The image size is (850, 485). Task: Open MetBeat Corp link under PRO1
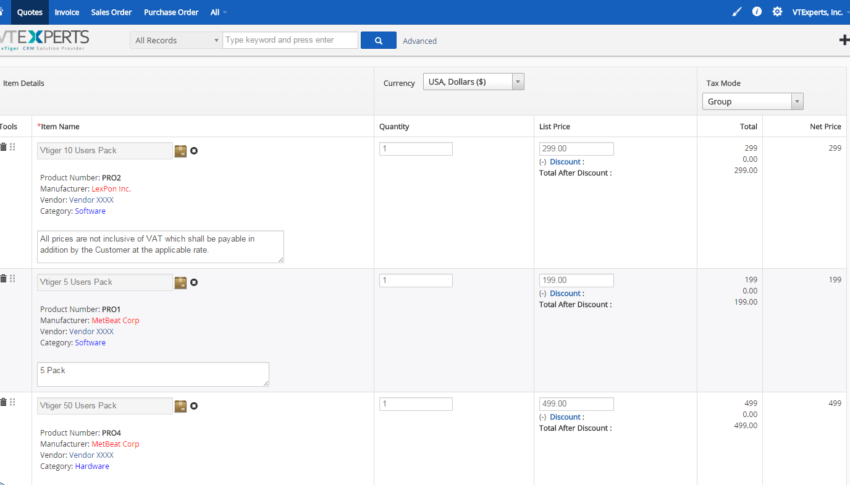[x=115, y=320]
